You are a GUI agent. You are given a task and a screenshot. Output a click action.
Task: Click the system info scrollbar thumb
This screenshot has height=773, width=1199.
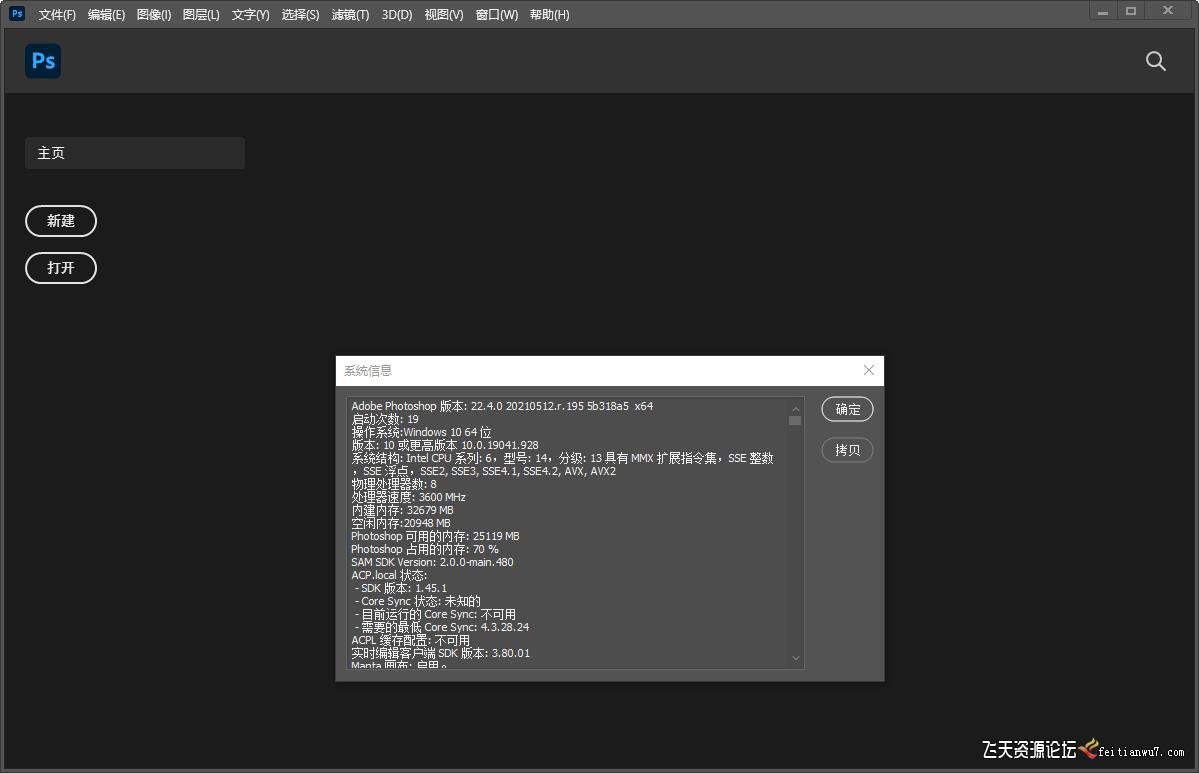tap(795, 421)
